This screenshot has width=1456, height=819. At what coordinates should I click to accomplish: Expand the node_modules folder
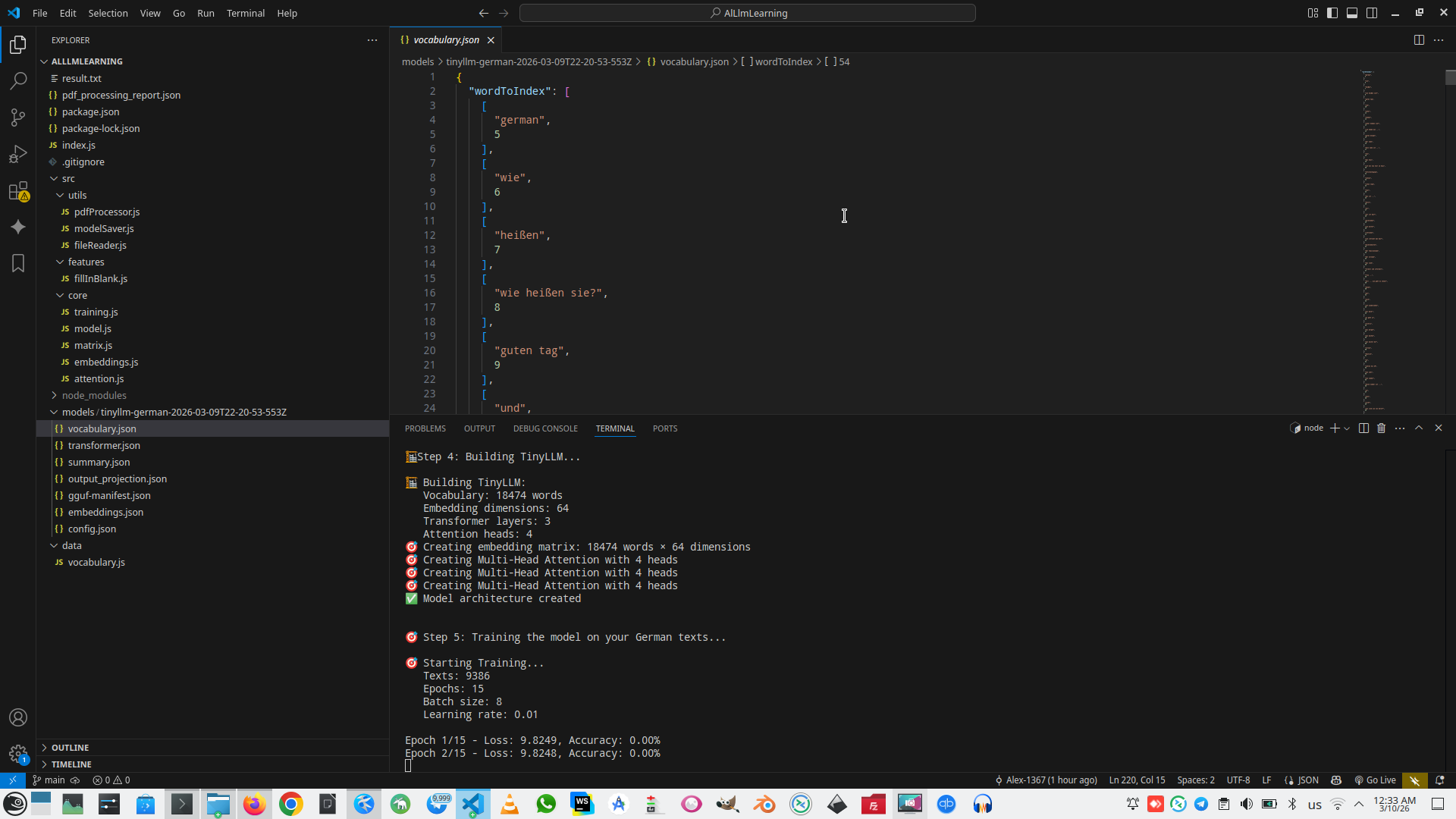(94, 395)
